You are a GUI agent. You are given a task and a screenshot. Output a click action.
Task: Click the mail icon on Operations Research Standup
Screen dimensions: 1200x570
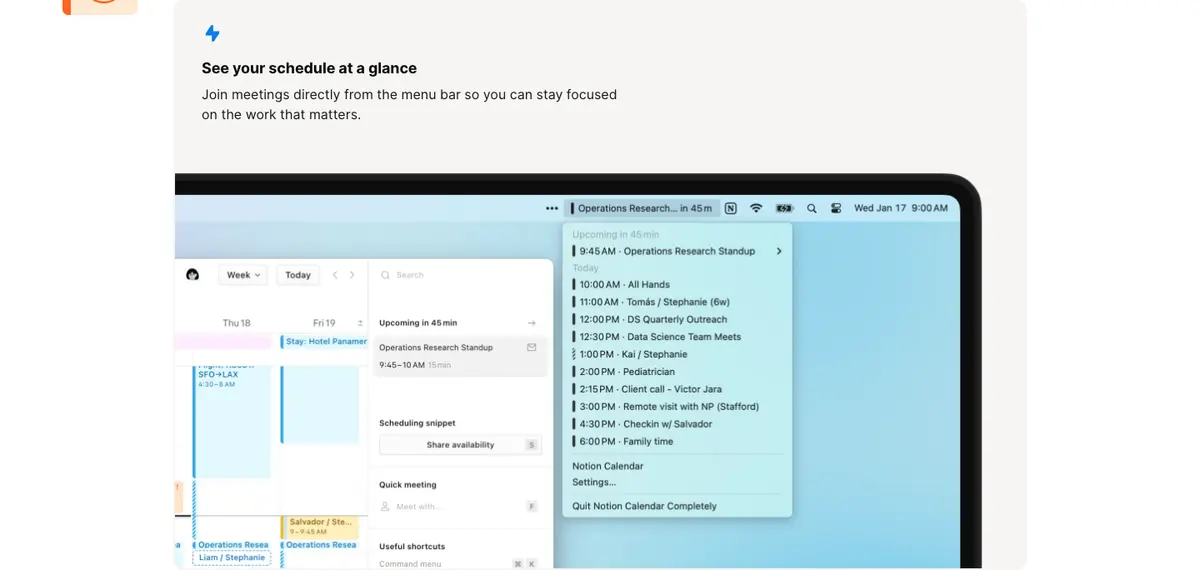coord(532,348)
